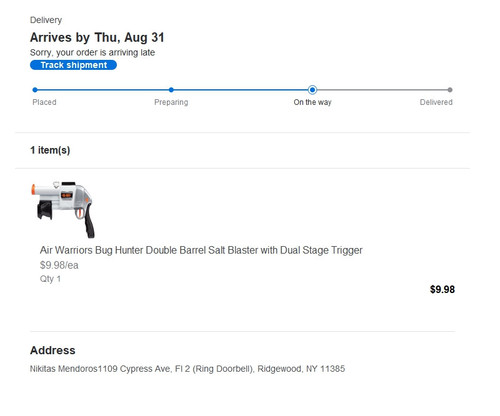Click the bold $9.98 item total
The image size is (500, 416).
point(442,289)
